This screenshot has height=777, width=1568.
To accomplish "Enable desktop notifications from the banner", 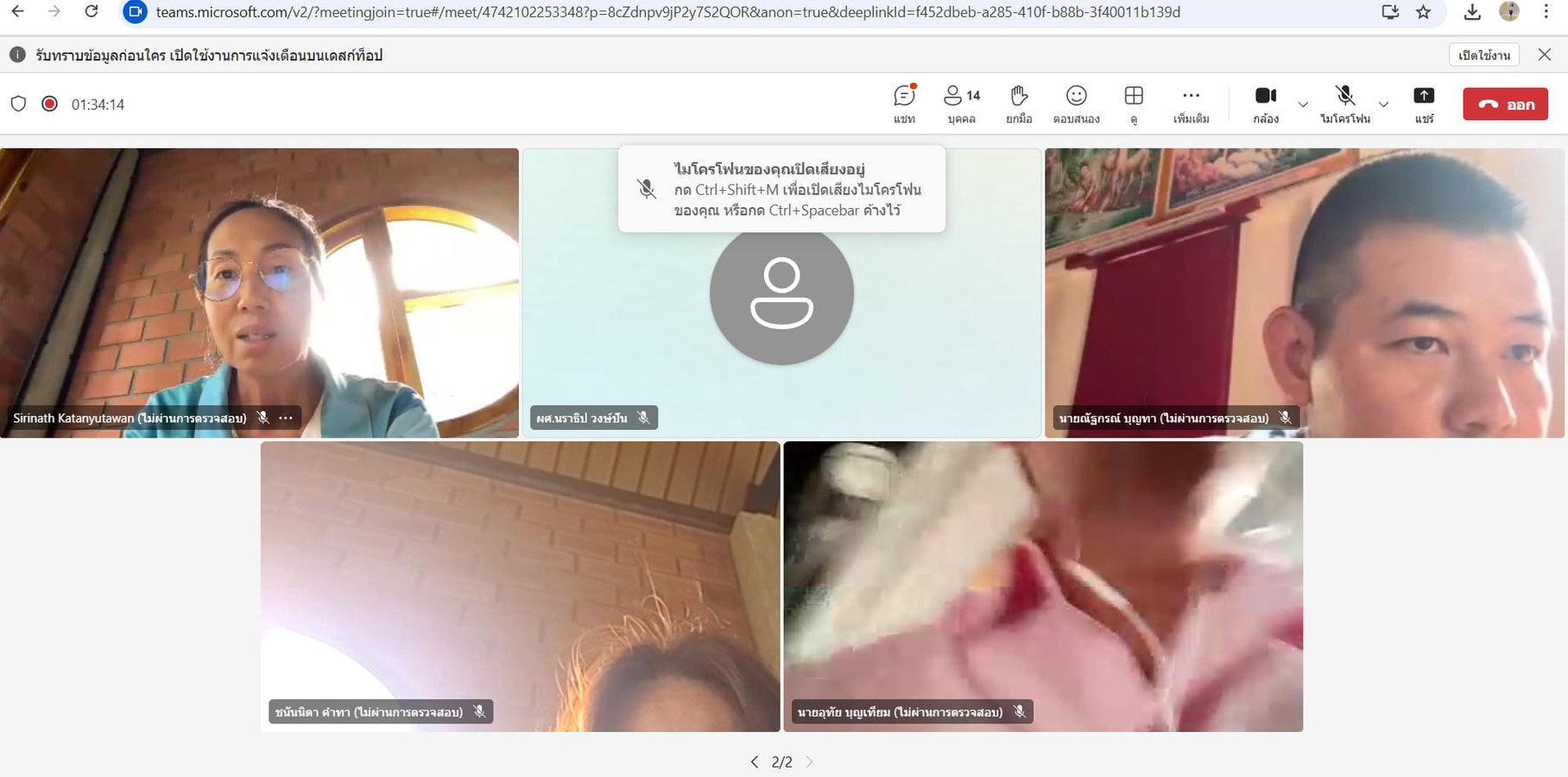I will 1483,55.
